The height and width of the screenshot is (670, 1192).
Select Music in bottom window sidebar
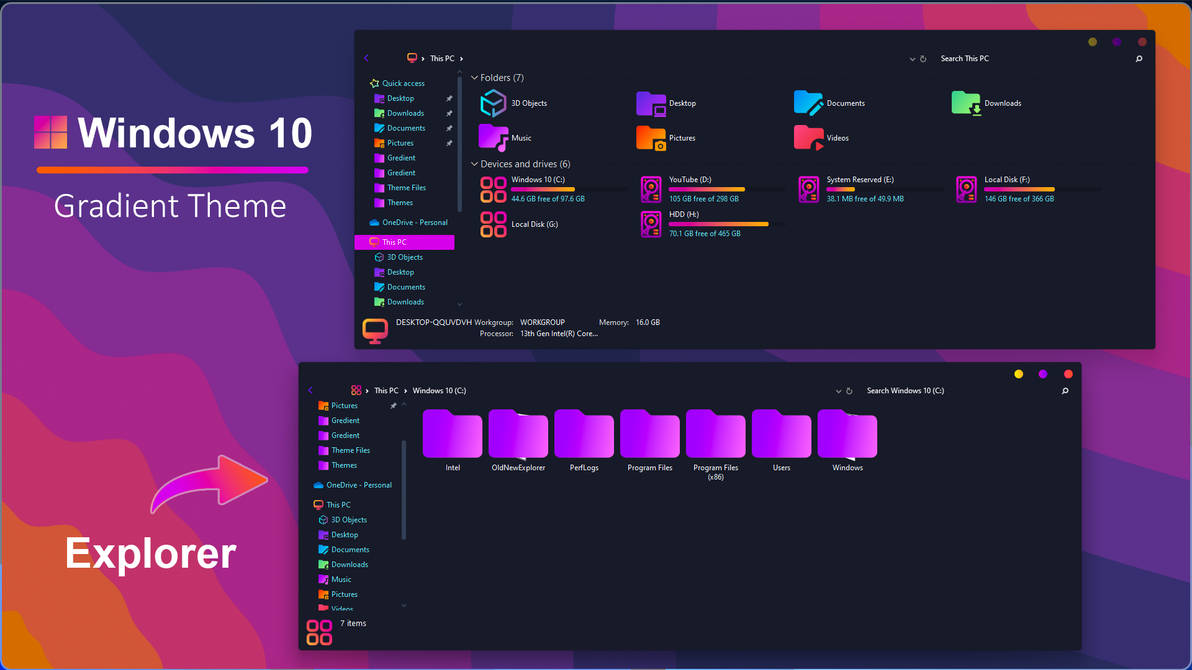[334, 580]
